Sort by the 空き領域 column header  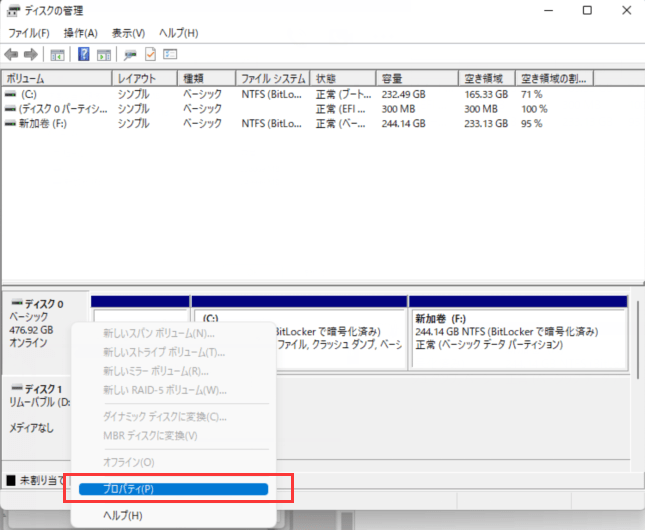pyautogui.click(x=487, y=78)
